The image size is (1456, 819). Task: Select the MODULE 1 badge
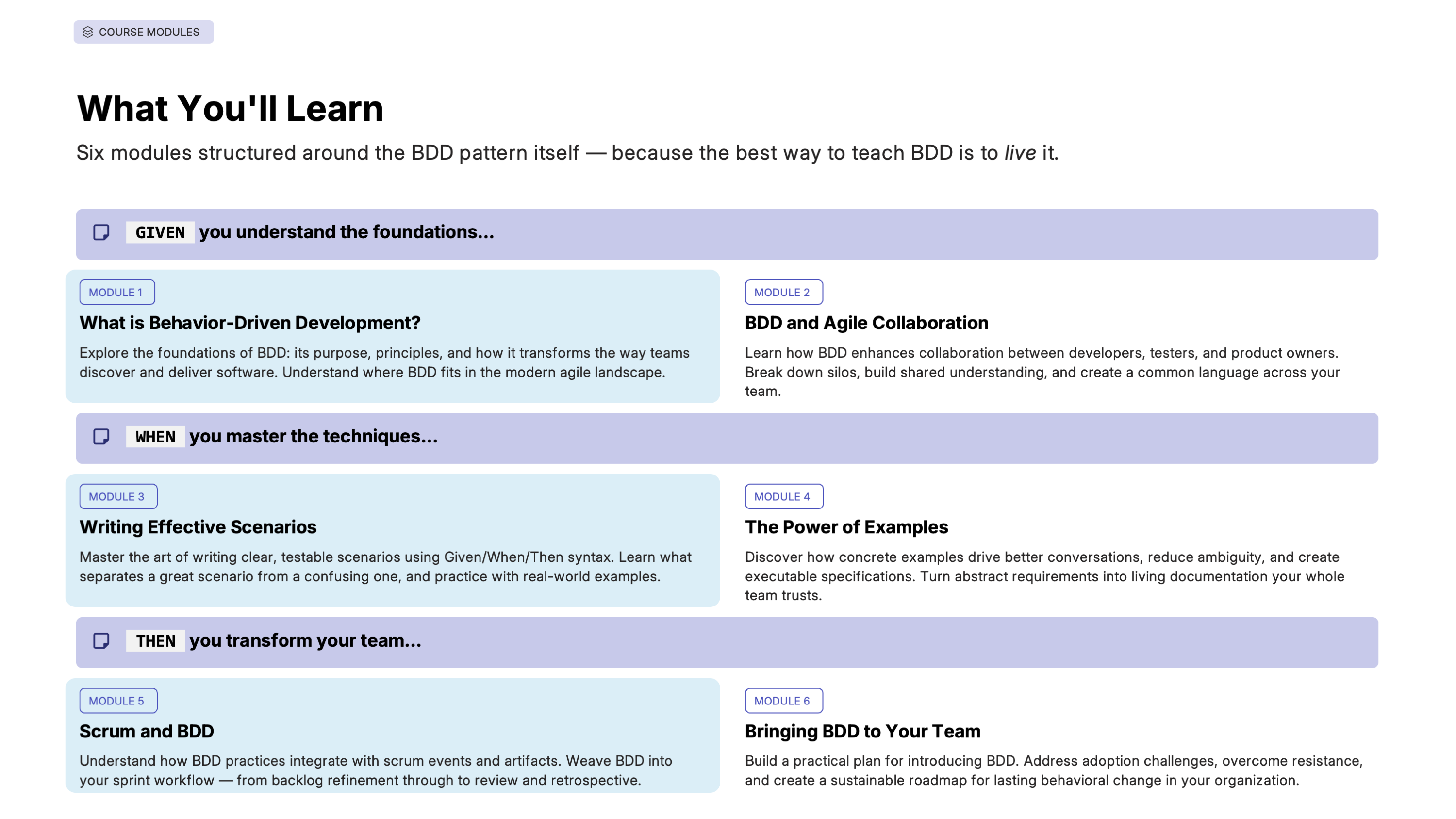[117, 292]
